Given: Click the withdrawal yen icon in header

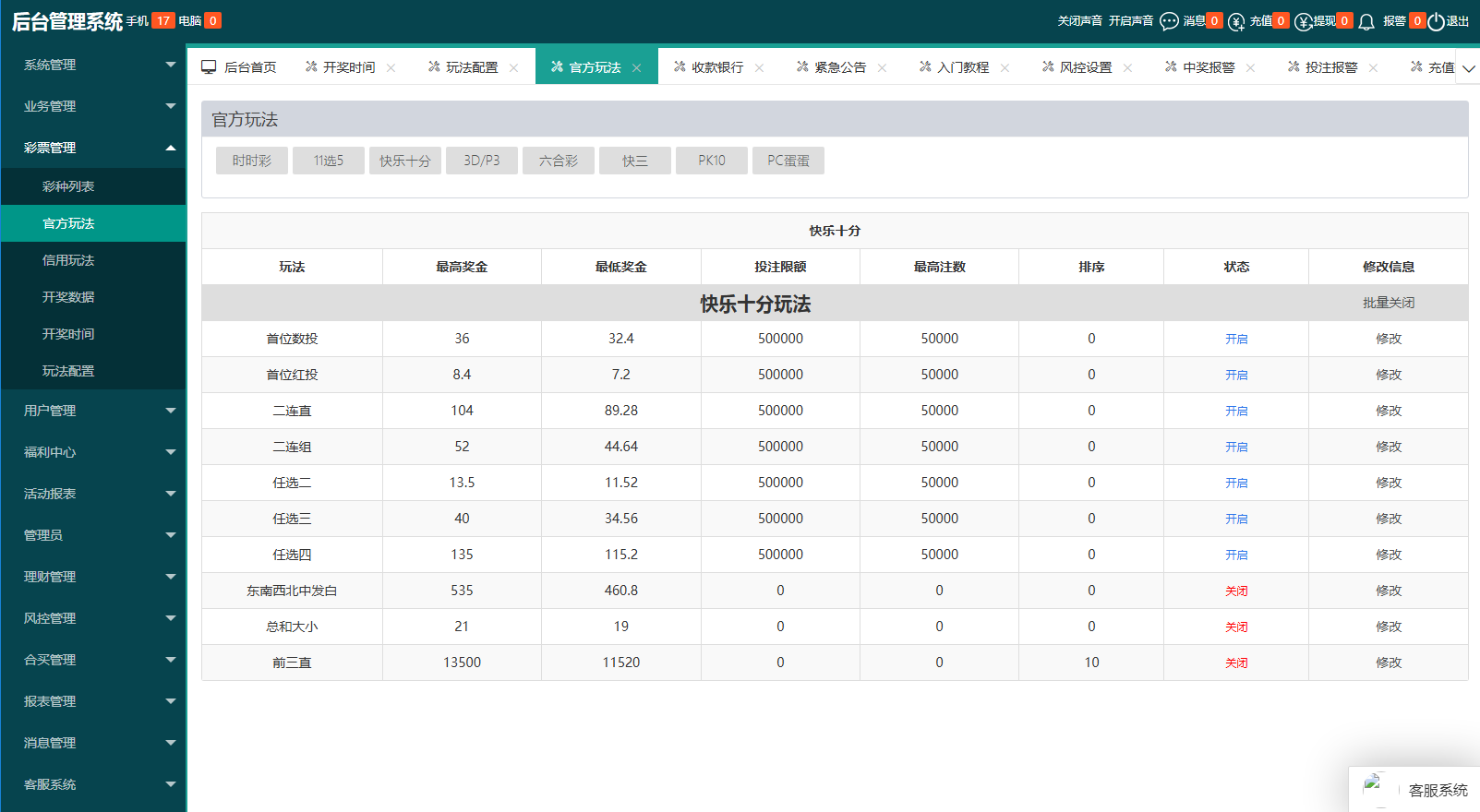Looking at the screenshot, I should [1303, 21].
